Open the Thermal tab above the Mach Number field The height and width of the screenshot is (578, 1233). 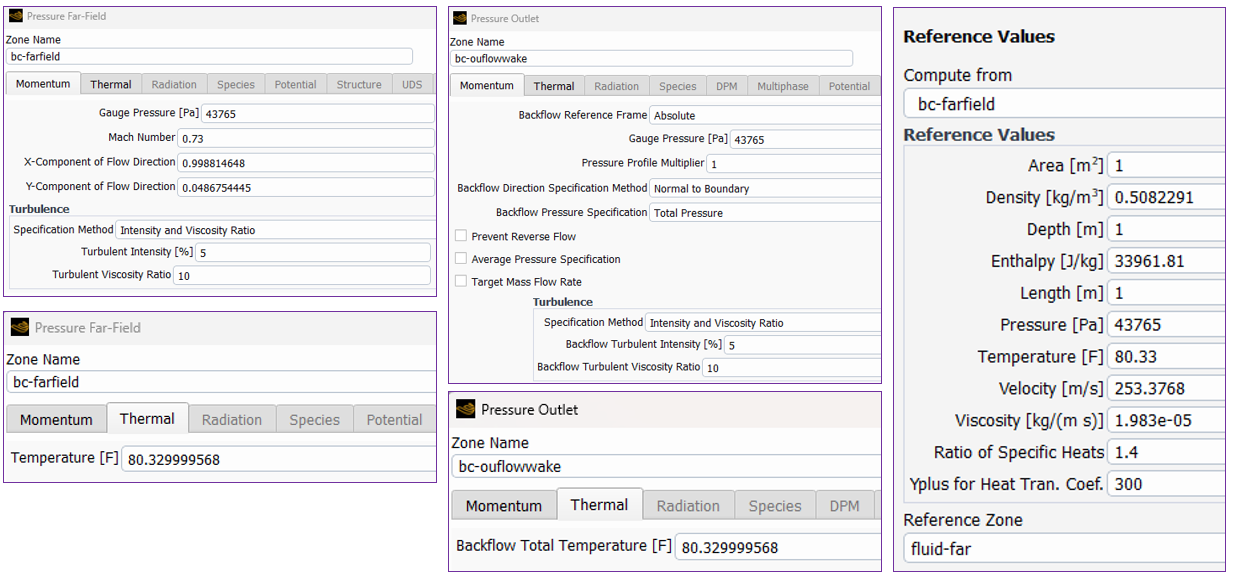pos(111,85)
